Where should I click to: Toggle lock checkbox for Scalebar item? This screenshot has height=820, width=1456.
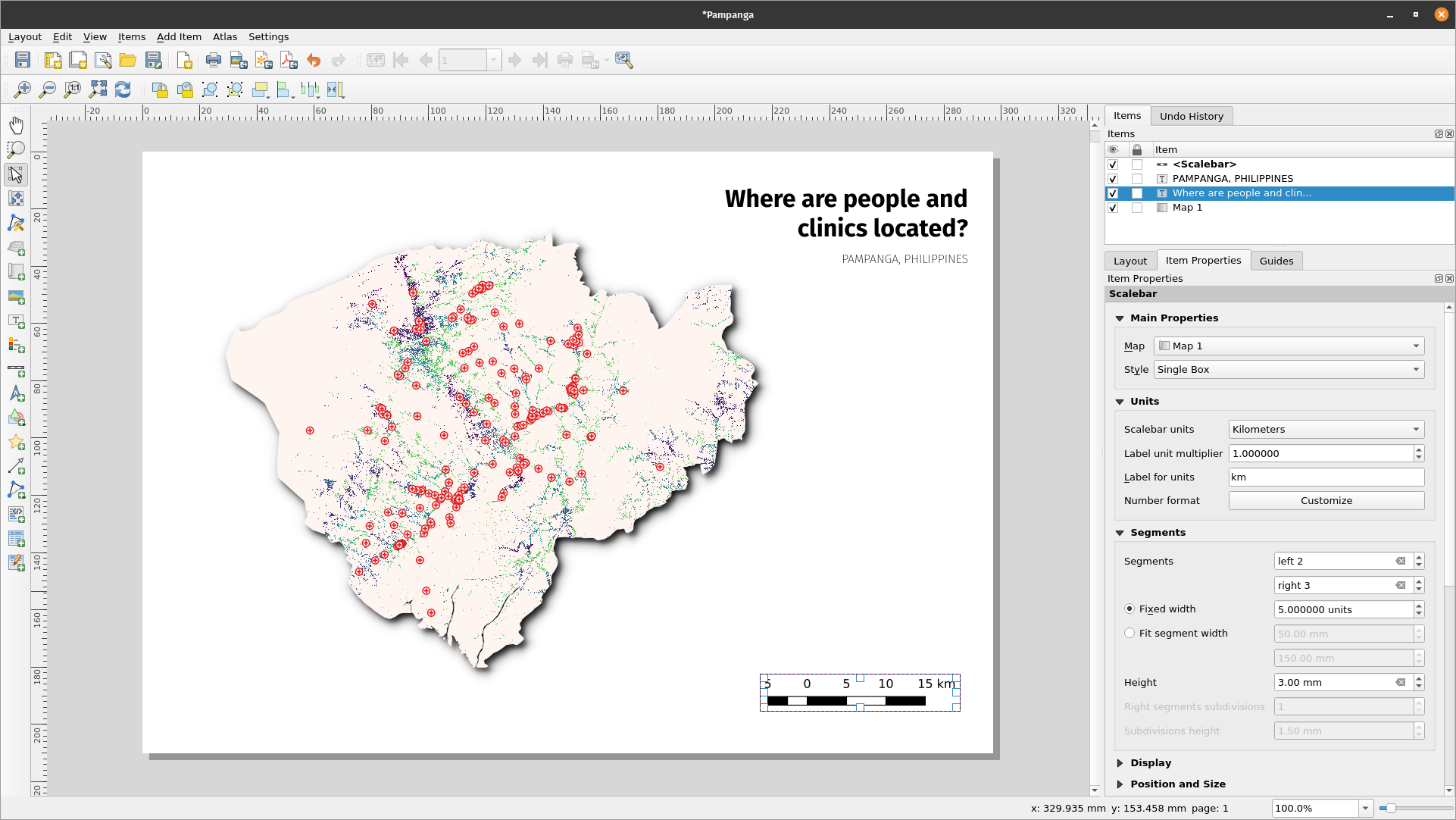[x=1137, y=164]
